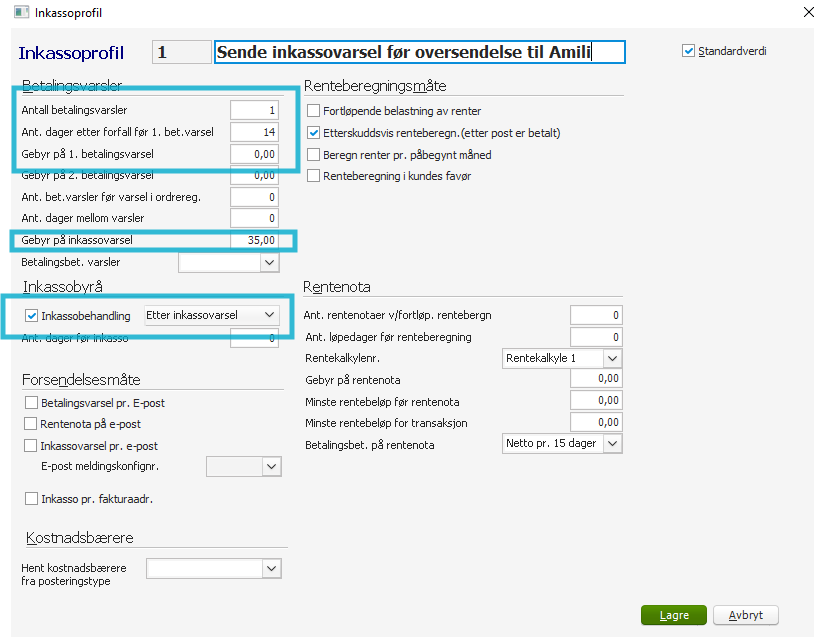814x637 pixels.
Task: Open the Rentekalkyle 1 dropdown
Action: (612, 358)
